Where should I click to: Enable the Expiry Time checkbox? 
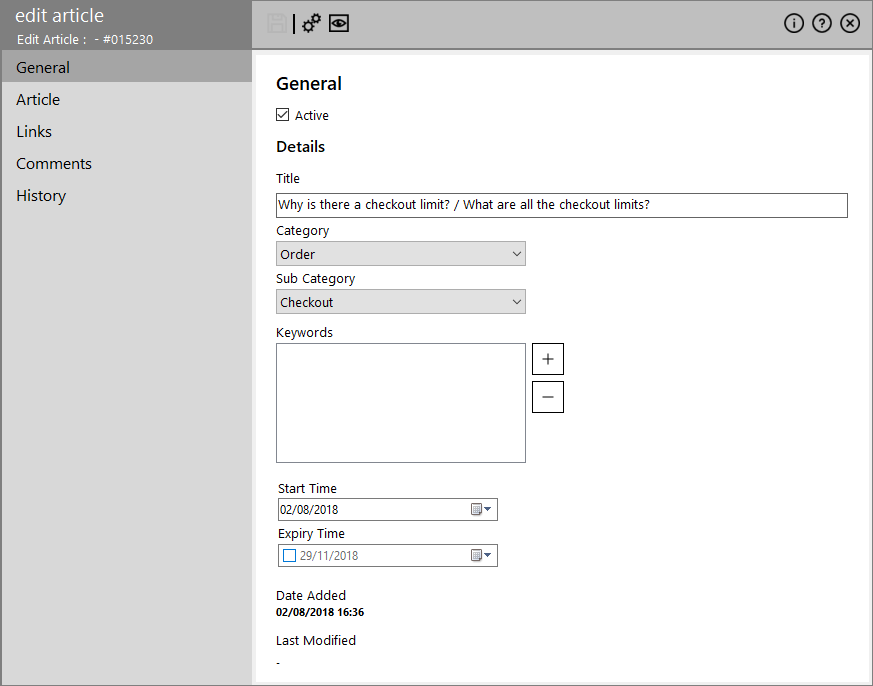pyautogui.click(x=289, y=556)
